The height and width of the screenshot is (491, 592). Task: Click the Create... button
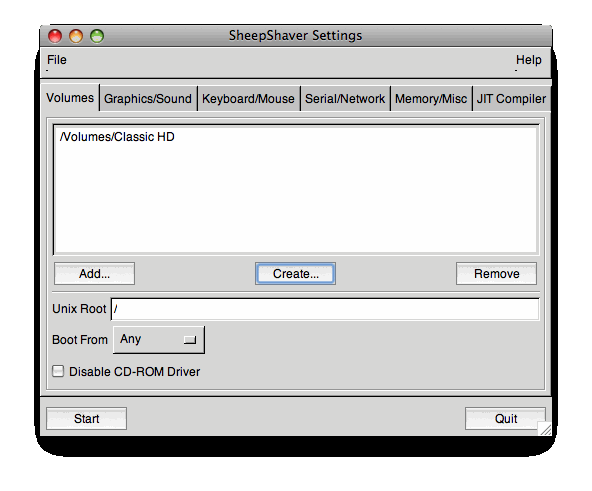point(295,273)
